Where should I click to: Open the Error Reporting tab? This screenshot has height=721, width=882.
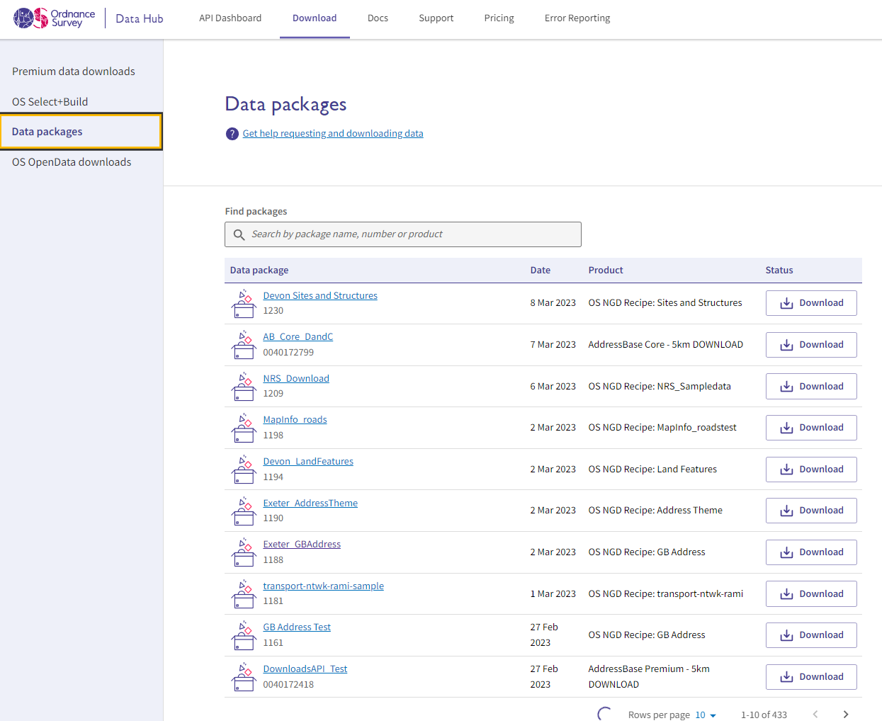(x=577, y=18)
